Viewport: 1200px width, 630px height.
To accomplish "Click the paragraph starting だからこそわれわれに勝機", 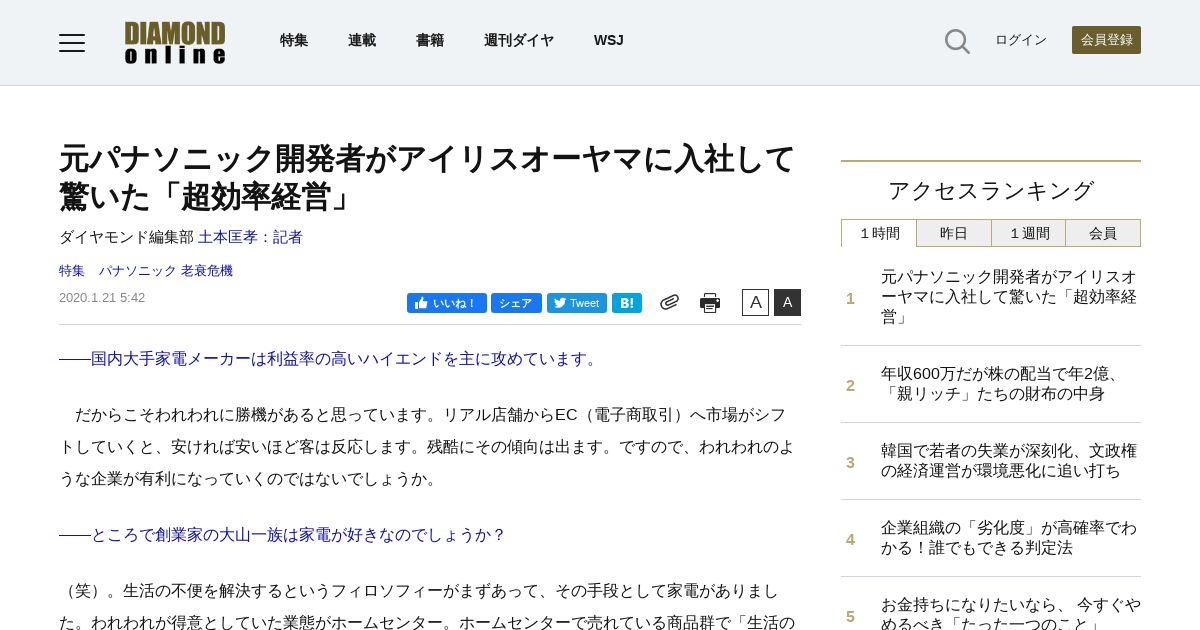I will (x=427, y=447).
